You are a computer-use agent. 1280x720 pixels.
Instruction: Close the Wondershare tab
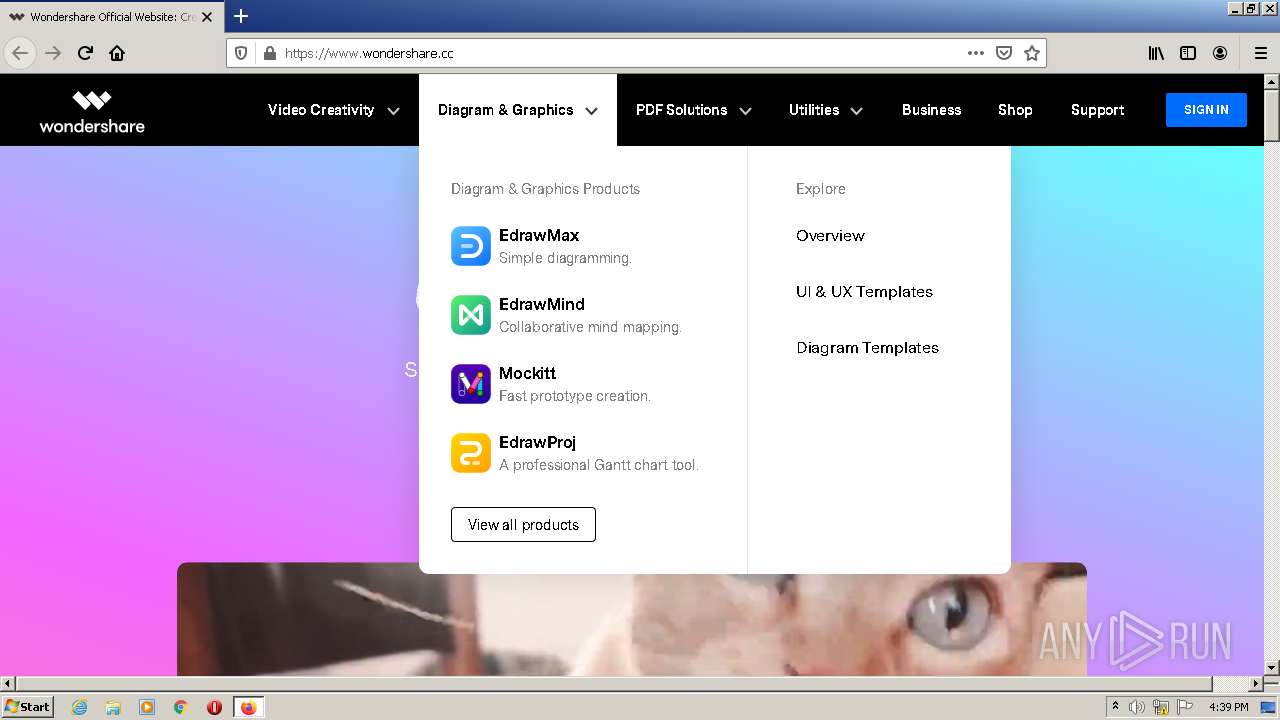click(207, 17)
